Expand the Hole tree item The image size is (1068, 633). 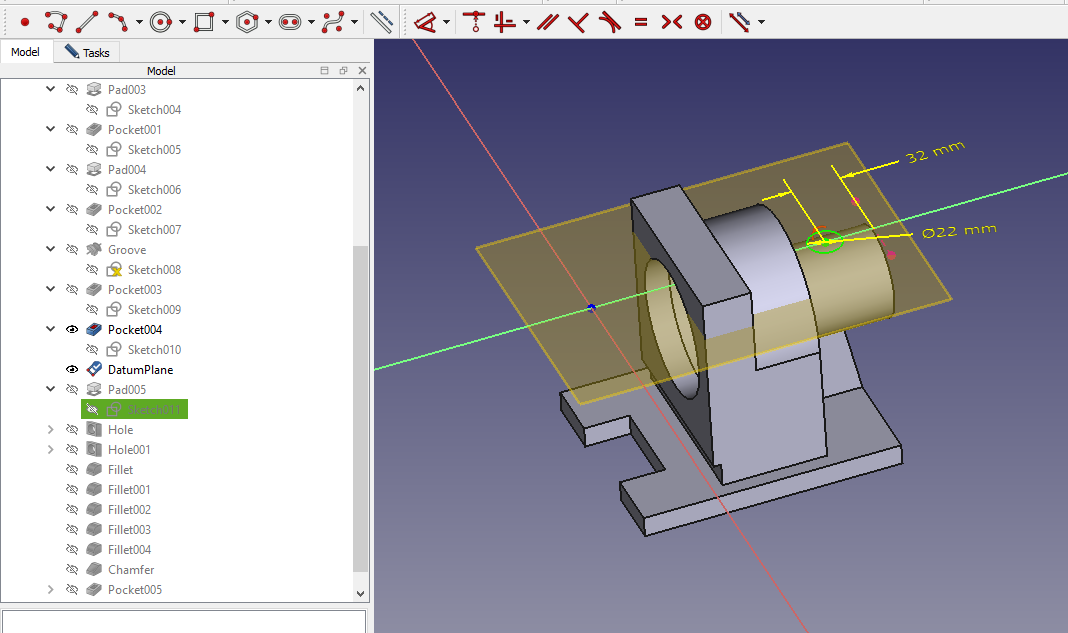51,429
